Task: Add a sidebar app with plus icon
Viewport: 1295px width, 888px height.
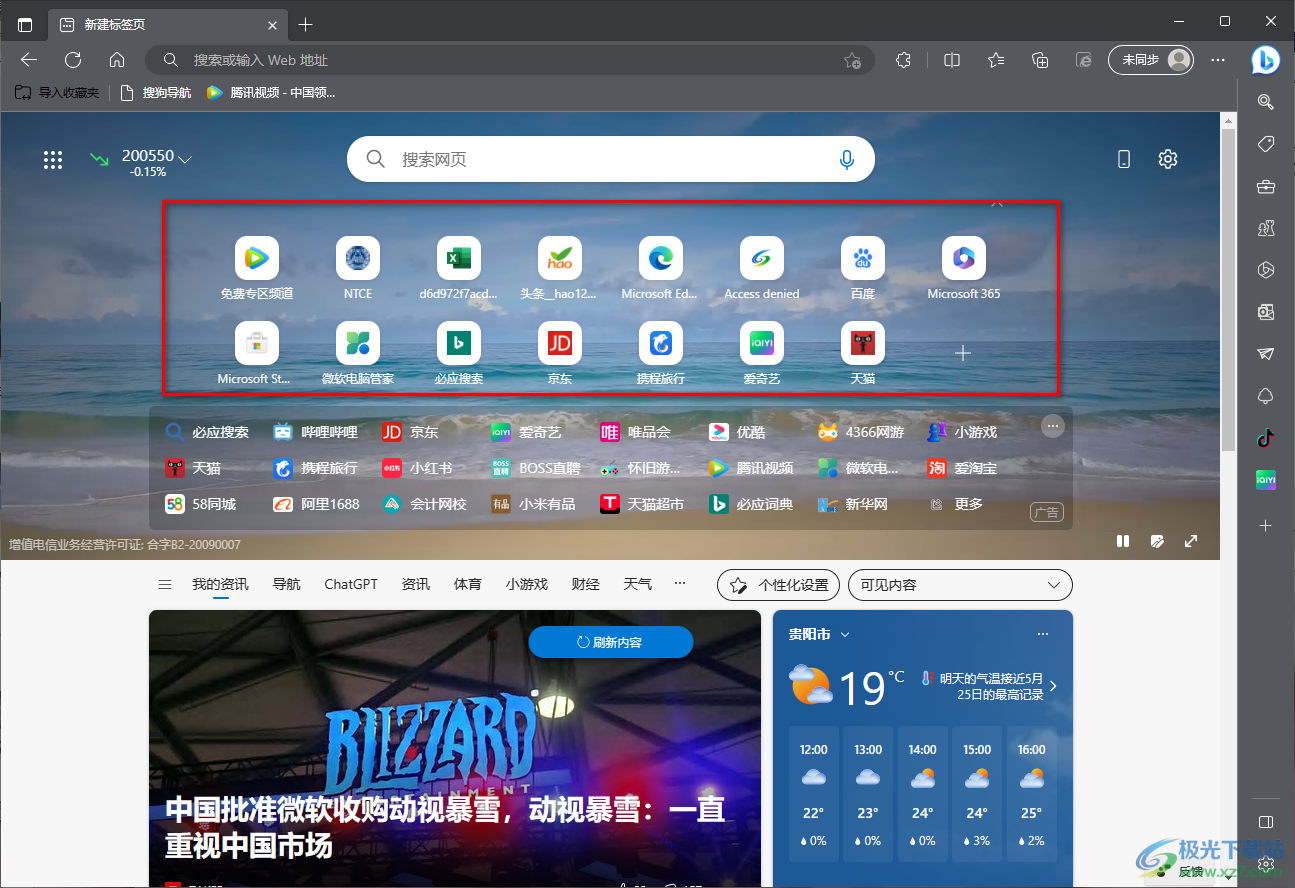Action: tap(1265, 525)
